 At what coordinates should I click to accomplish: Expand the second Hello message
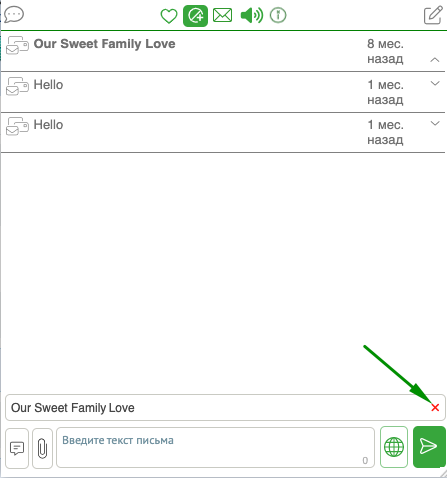pos(435,123)
